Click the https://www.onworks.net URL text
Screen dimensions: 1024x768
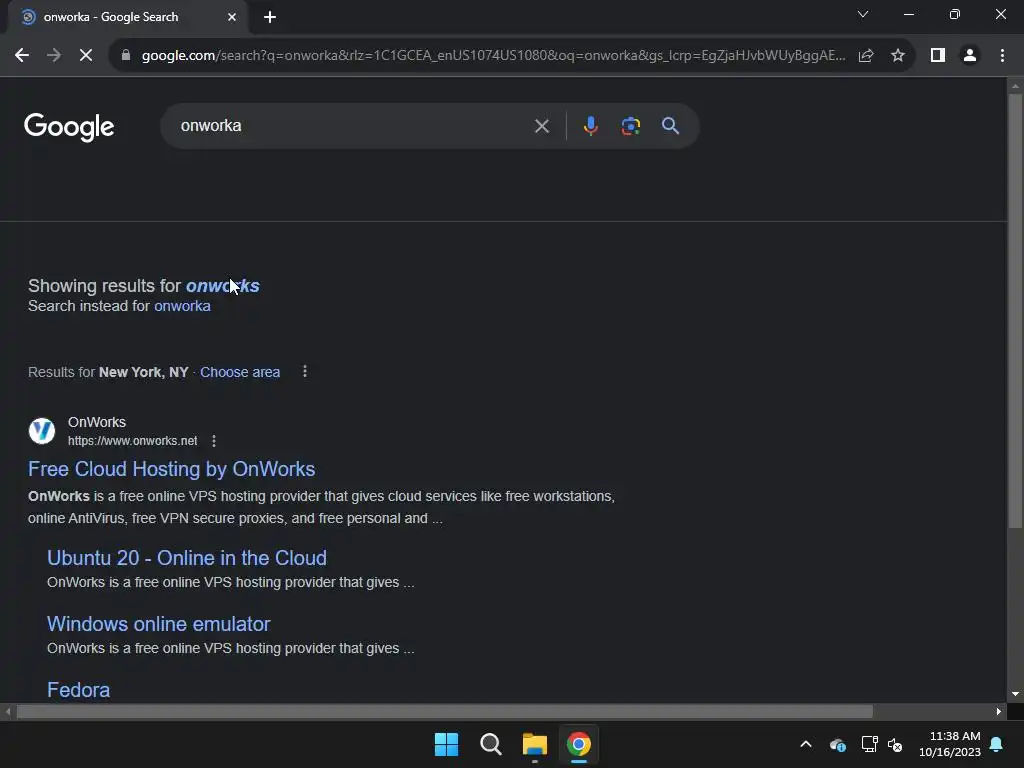tap(133, 441)
